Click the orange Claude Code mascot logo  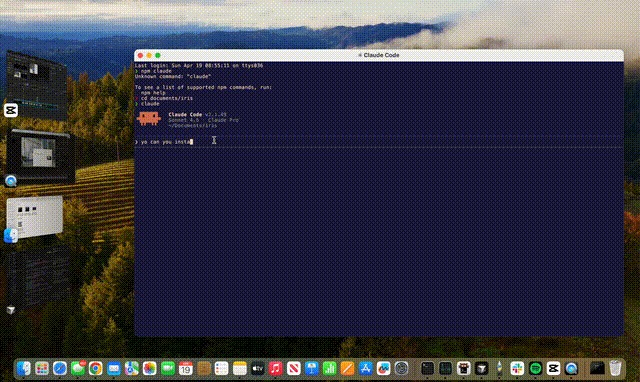point(149,119)
